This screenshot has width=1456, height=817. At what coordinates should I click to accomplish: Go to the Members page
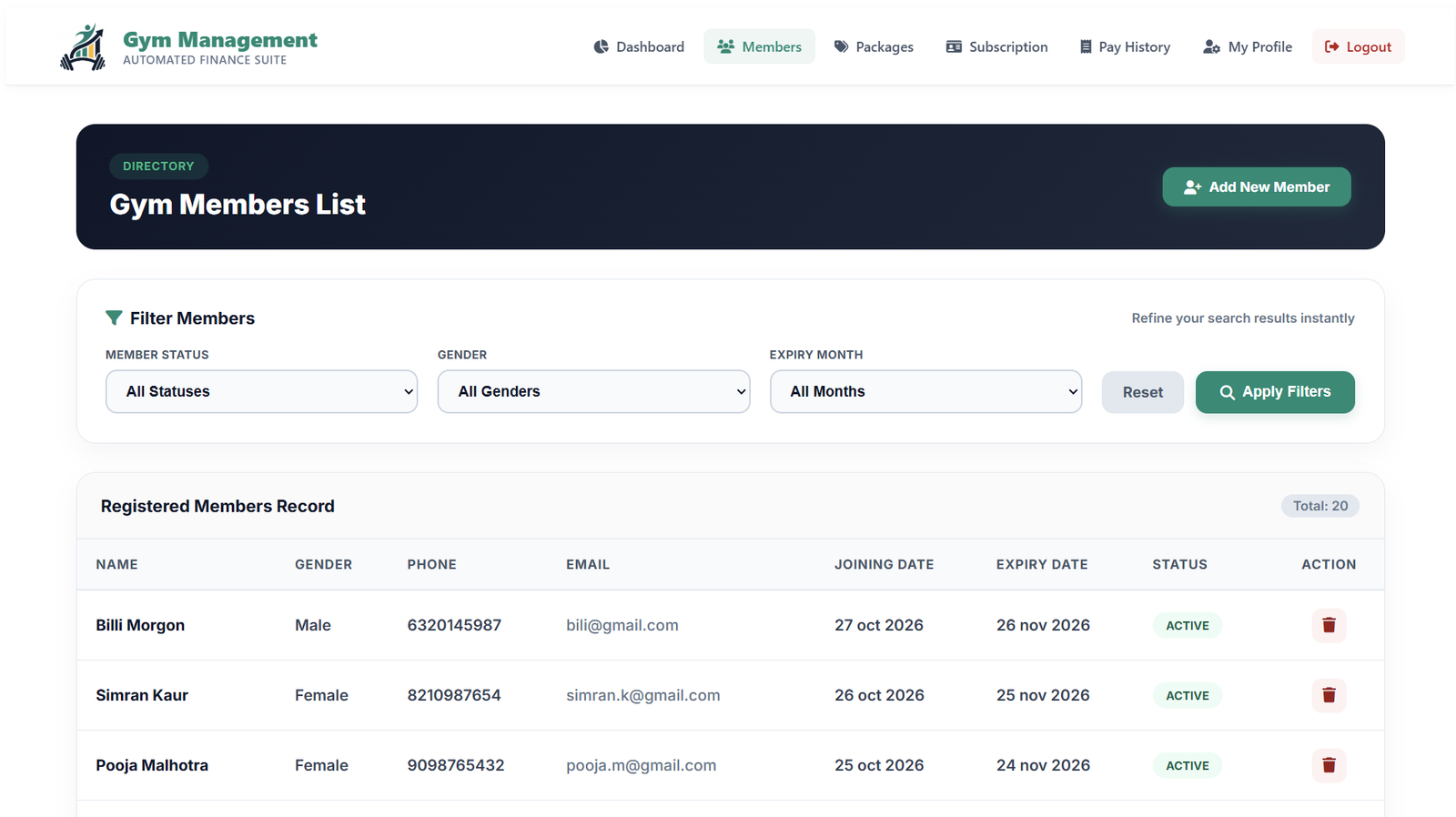pos(759,46)
